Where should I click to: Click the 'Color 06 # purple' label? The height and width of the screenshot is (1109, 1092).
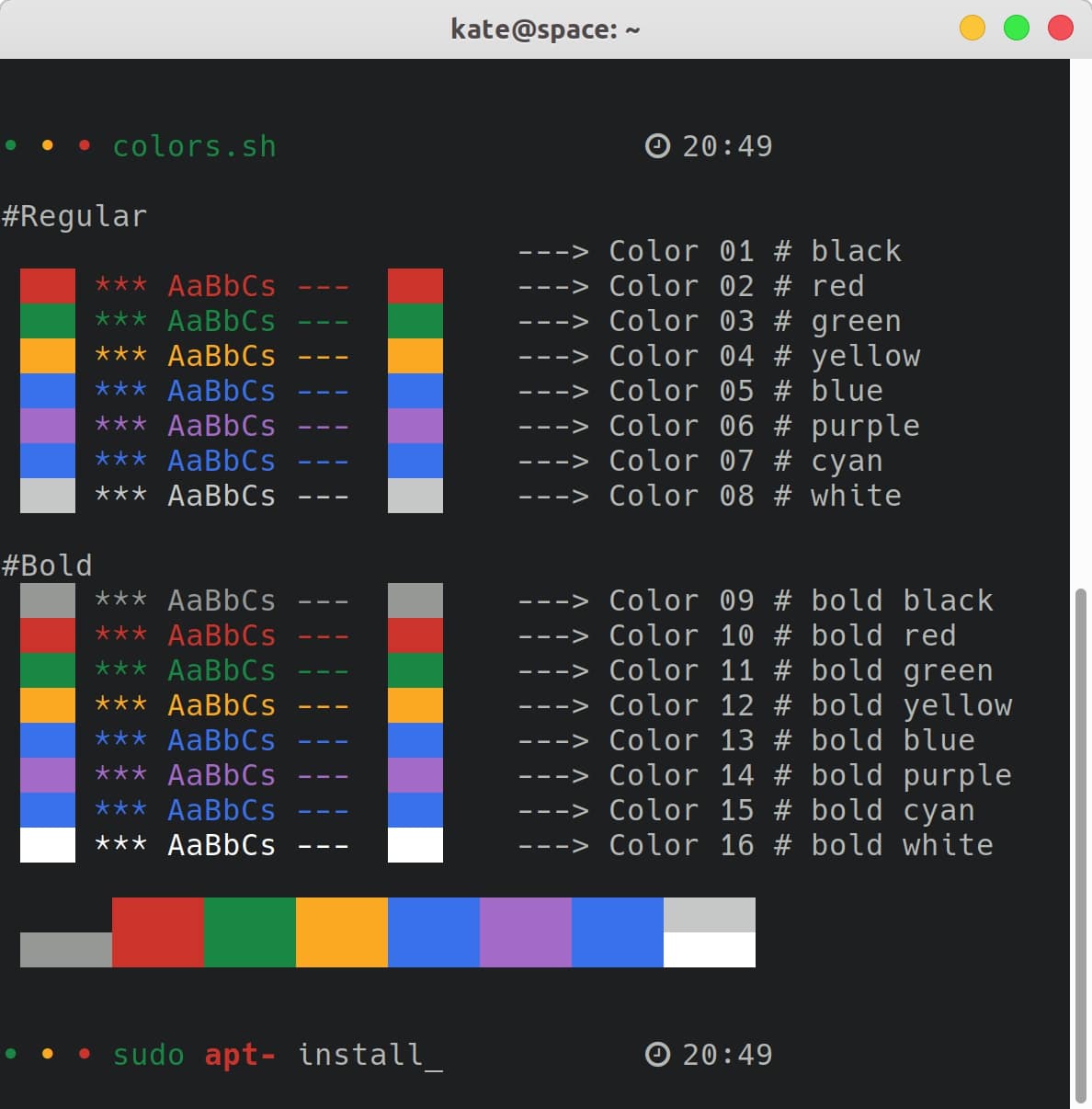763,426
